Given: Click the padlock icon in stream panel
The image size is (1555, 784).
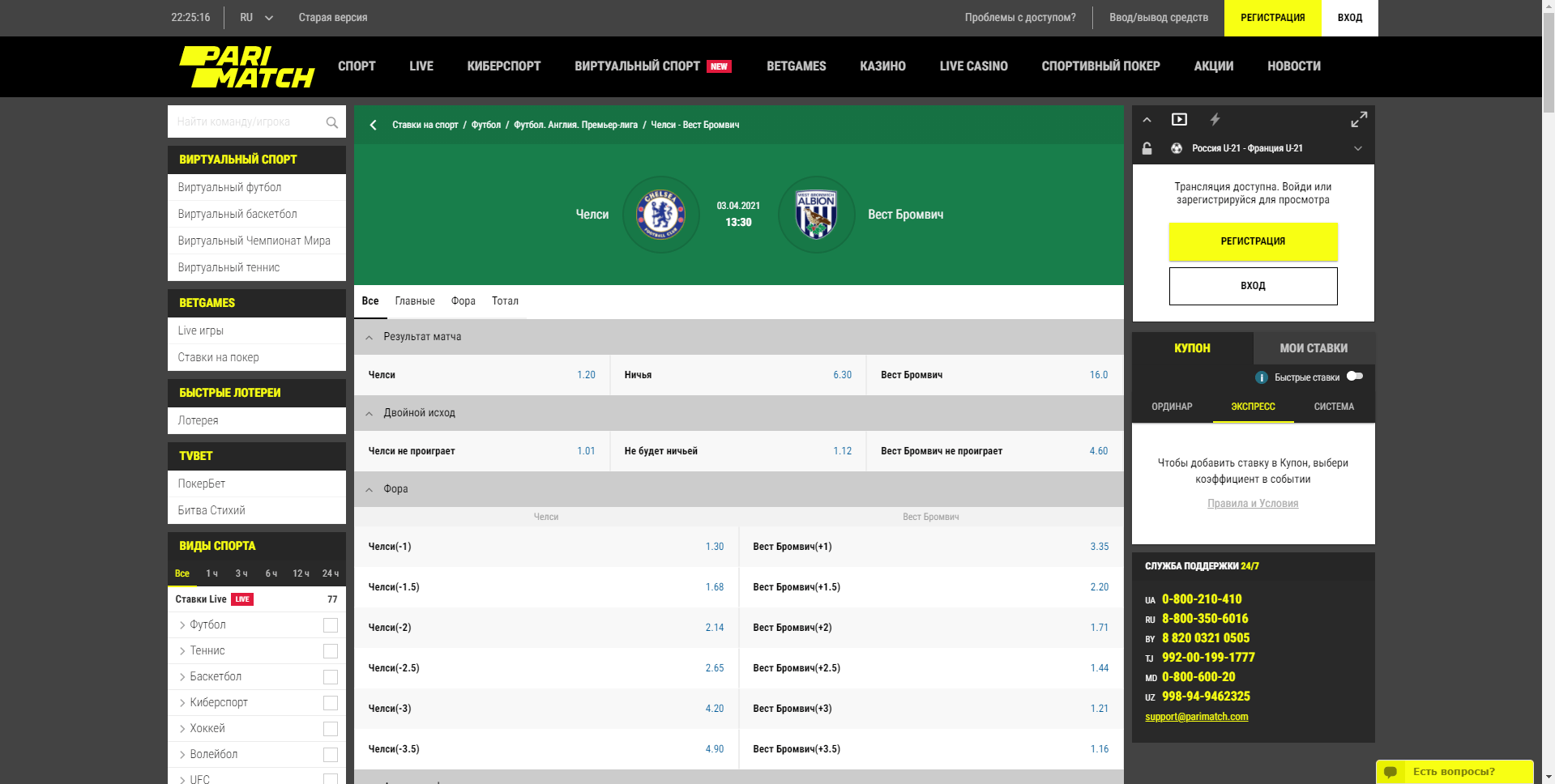Looking at the screenshot, I should [x=1147, y=148].
